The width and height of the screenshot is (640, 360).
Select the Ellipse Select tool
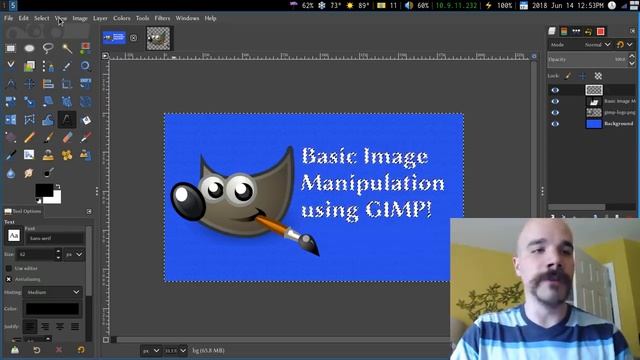pos(29,48)
